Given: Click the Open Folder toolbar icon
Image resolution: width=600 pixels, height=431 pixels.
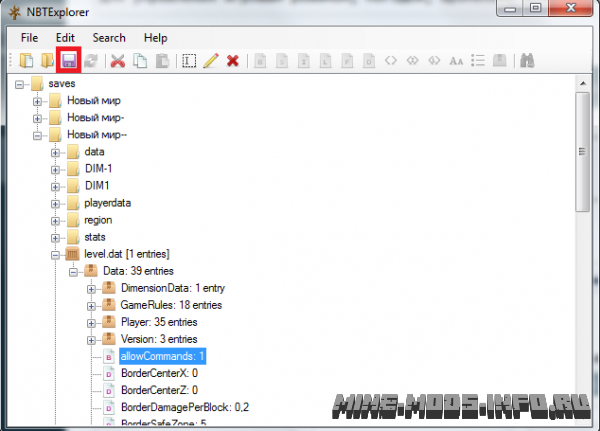Looking at the screenshot, I should (47, 60).
